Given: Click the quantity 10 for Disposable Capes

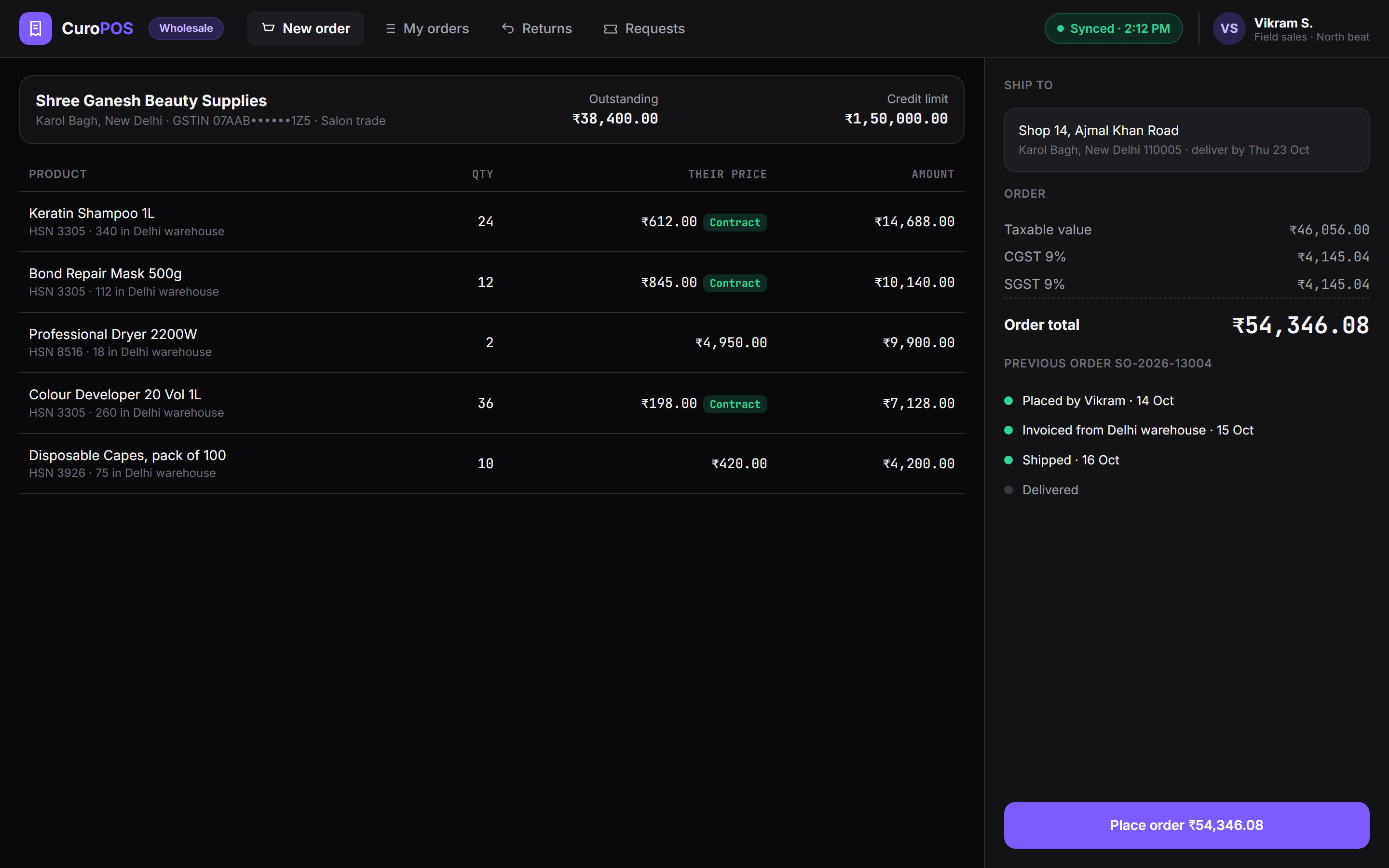Looking at the screenshot, I should (485, 464).
